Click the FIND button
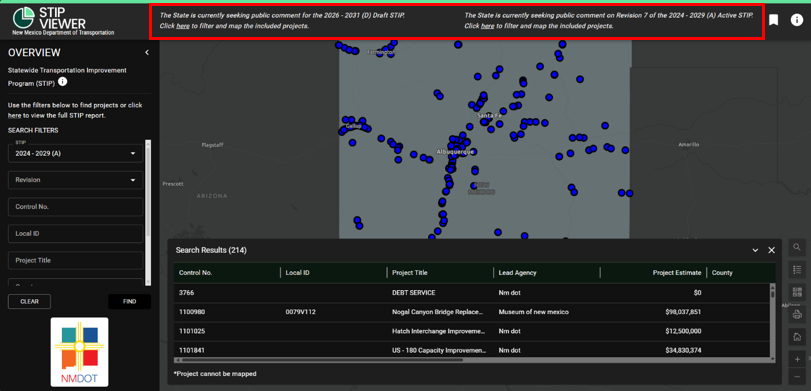The image size is (811, 391). (x=130, y=302)
